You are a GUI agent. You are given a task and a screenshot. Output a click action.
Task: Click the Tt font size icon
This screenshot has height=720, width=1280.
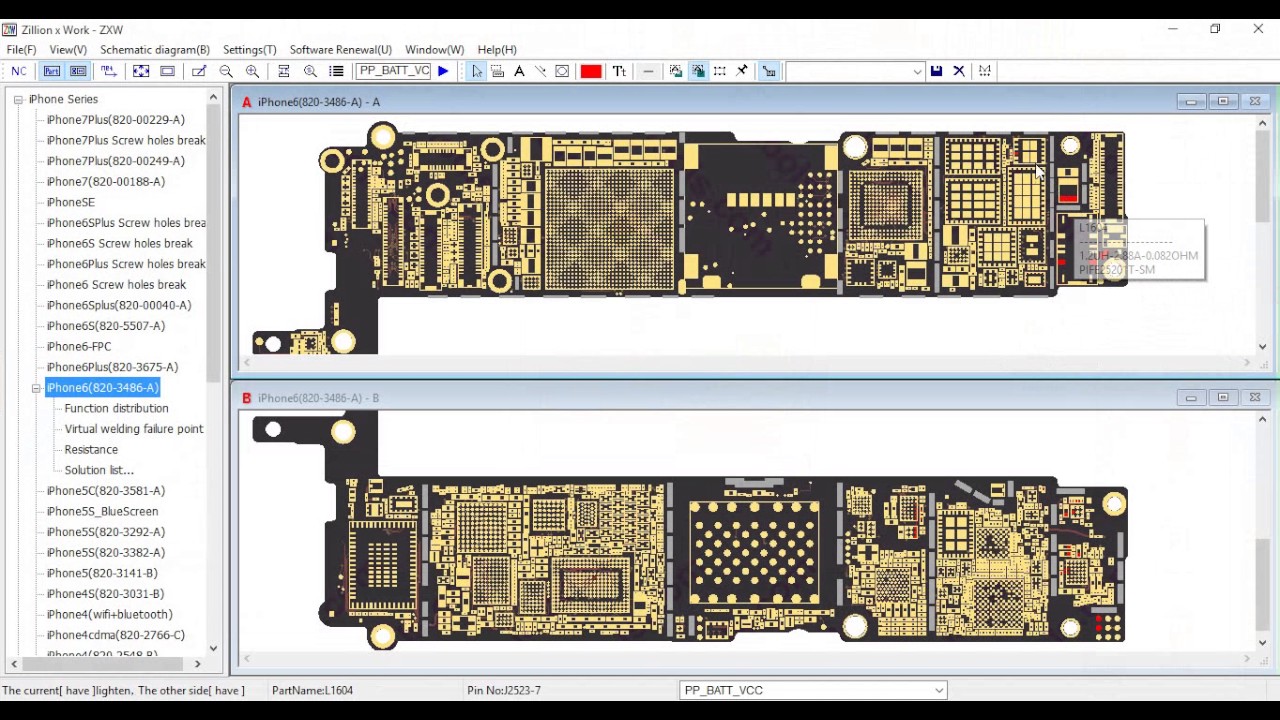pyautogui.click(x=619, y=71)
